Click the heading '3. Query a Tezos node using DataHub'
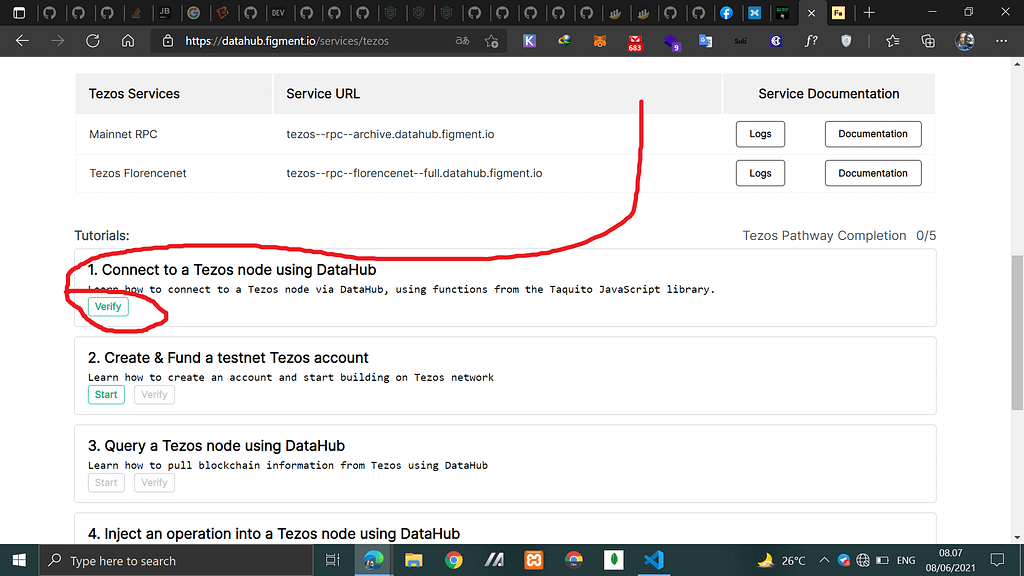Viewport: 1024px width, 576px height. [x=216, y=446]
